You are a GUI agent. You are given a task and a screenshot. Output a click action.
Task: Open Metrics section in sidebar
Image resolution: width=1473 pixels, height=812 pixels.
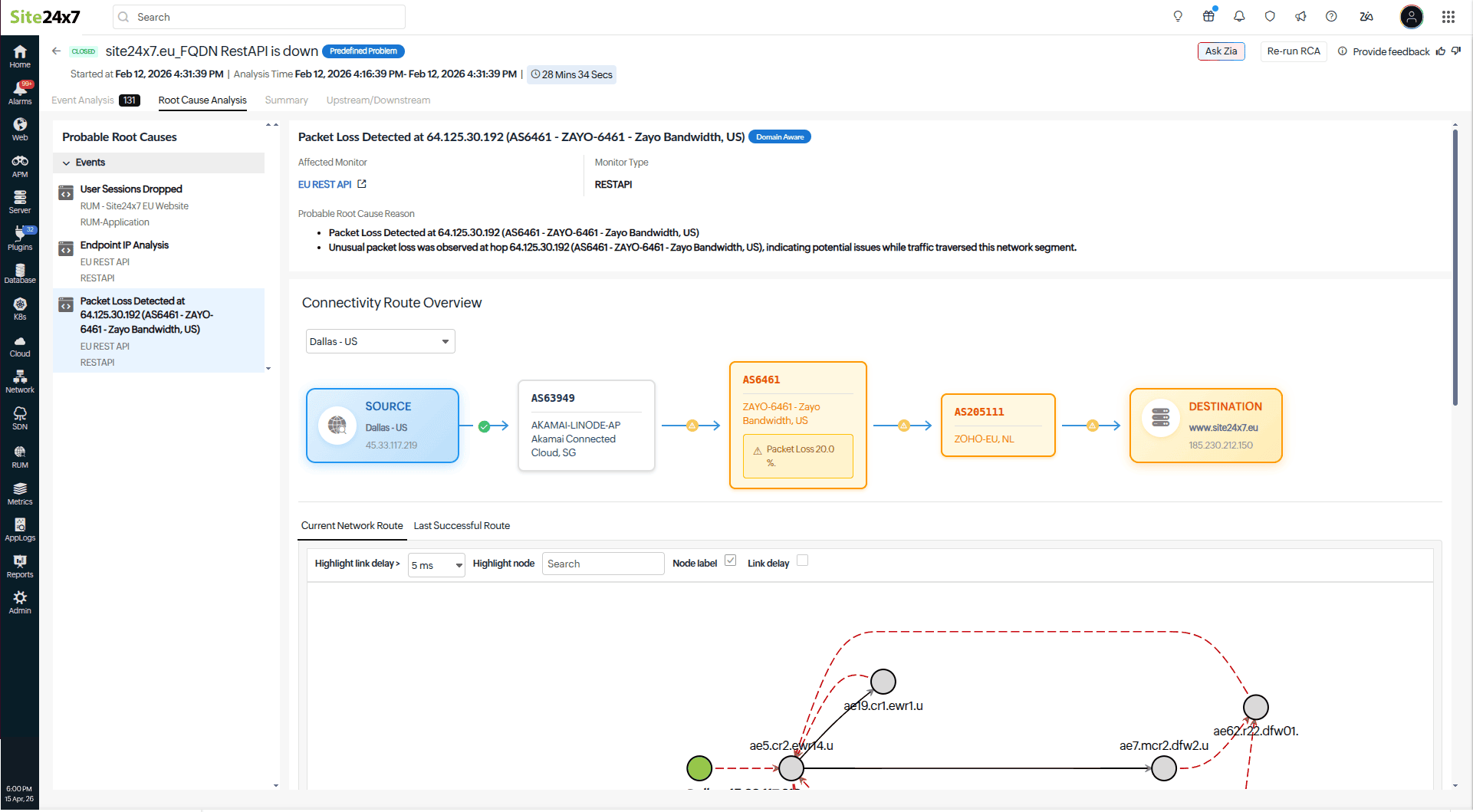click(x=20, y=494)
